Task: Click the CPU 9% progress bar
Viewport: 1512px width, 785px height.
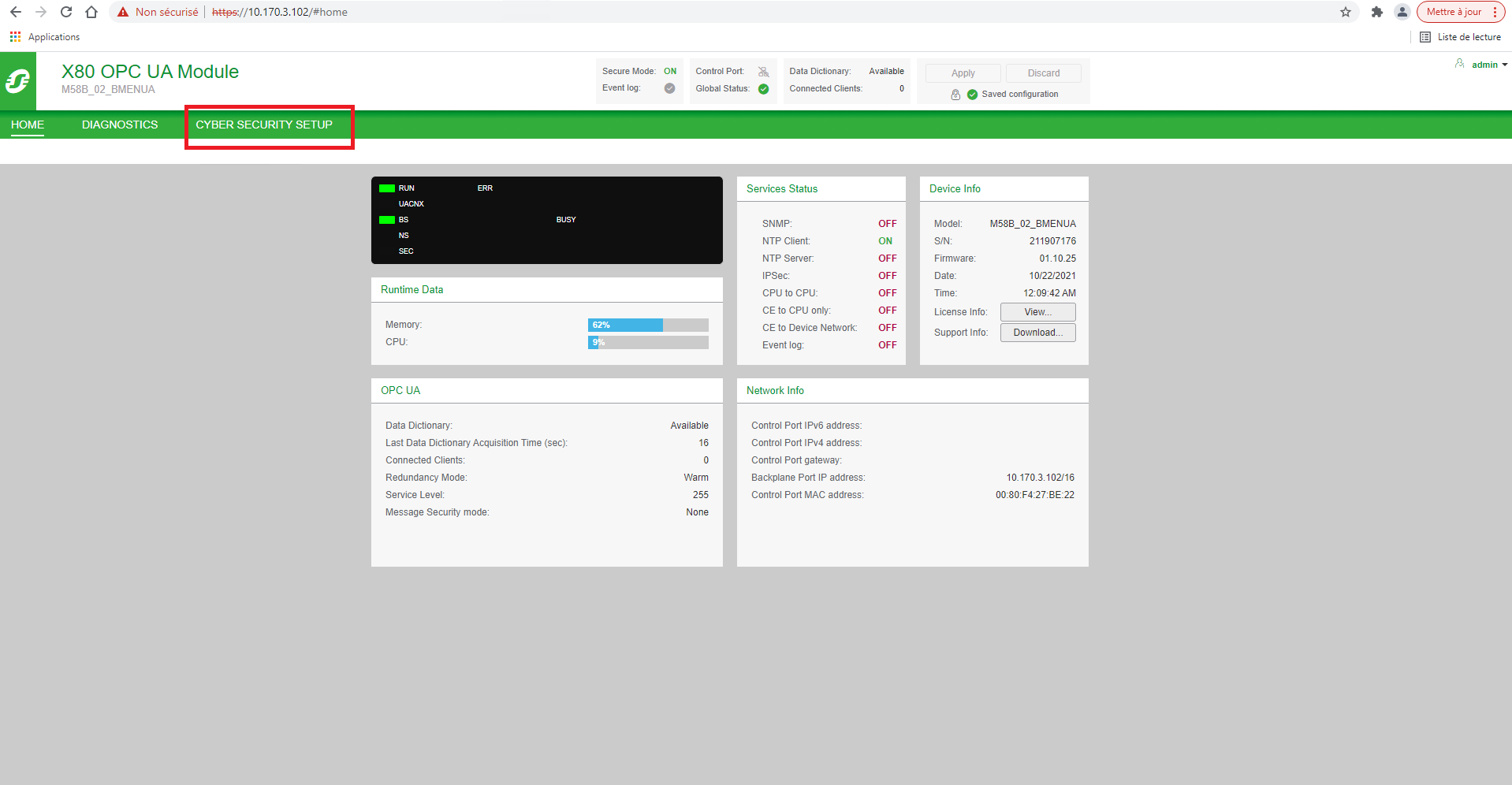Action: click(648, 342)
